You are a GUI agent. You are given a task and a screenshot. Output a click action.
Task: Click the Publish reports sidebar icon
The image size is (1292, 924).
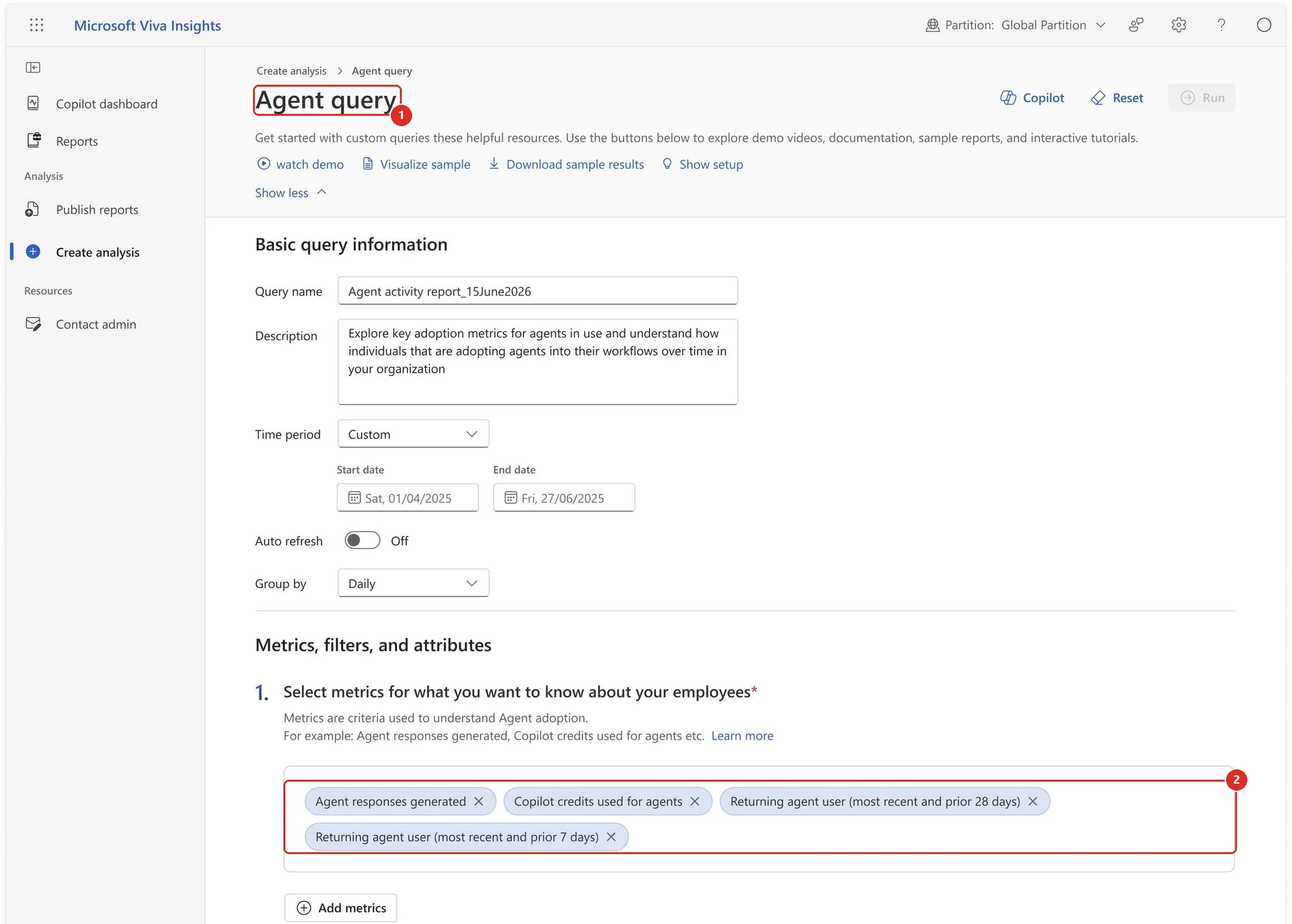coord(32,209)
